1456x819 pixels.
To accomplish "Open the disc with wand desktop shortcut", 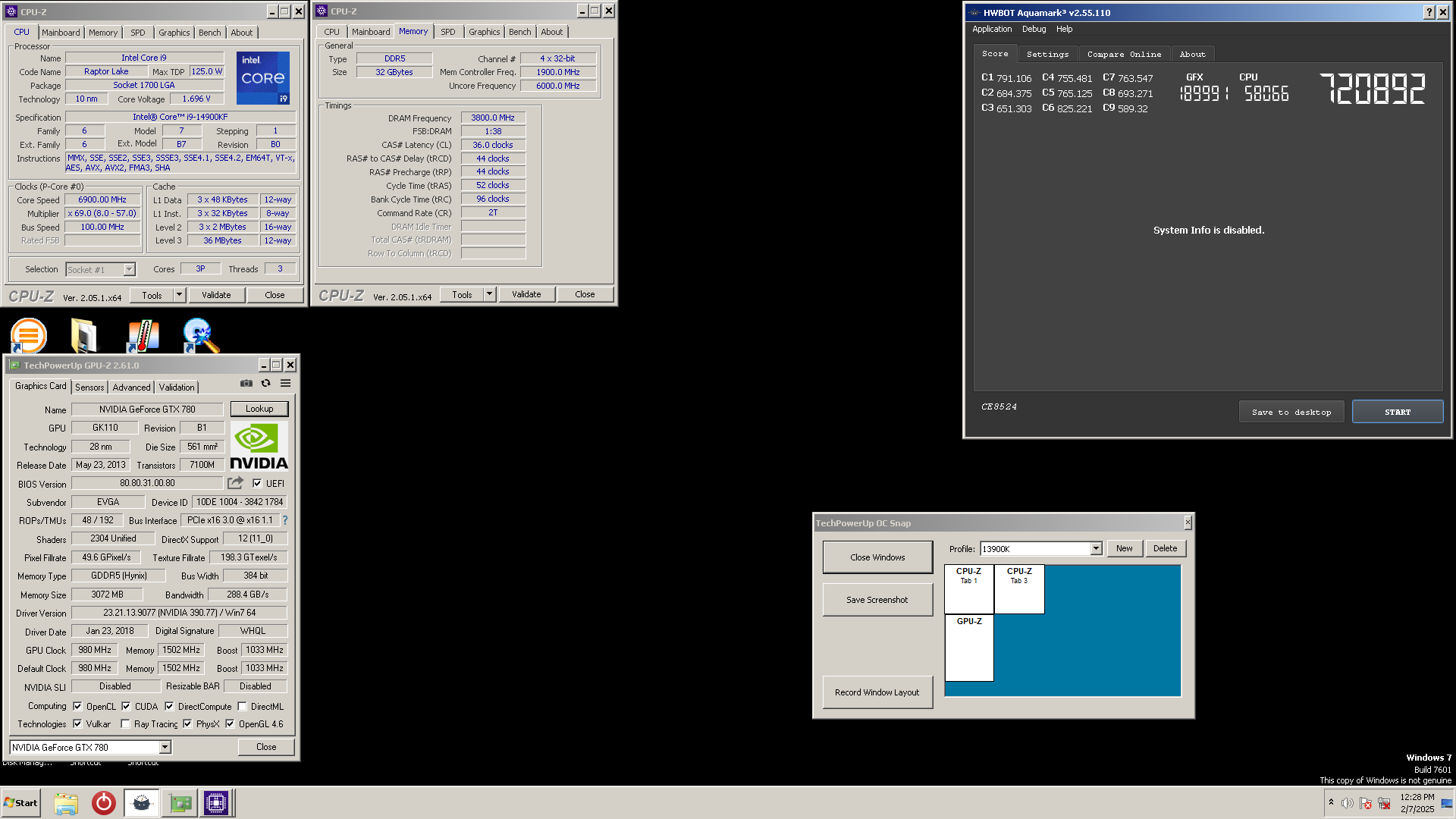I will tap(201, 335).
